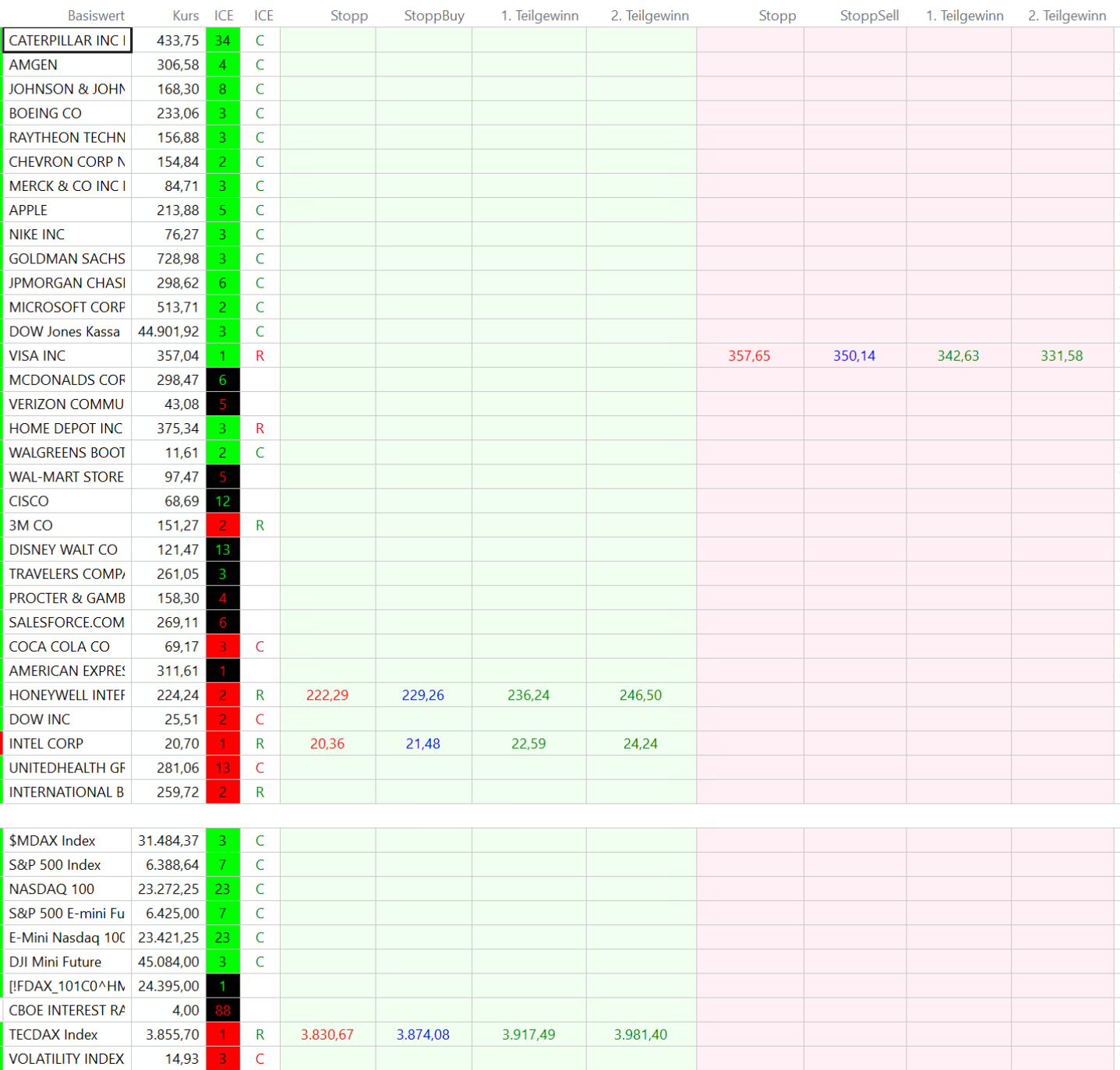Select the VOLATILITY INDEX name cell
Screen dimensions: 1120x1070
click(66, 1058)
